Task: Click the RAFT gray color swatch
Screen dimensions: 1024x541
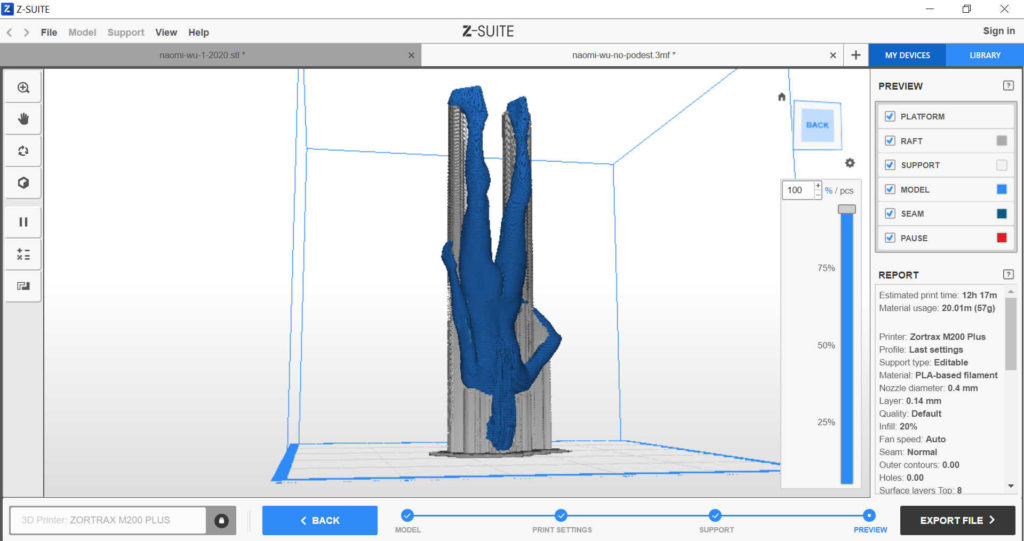Action: coord(1001,140)
